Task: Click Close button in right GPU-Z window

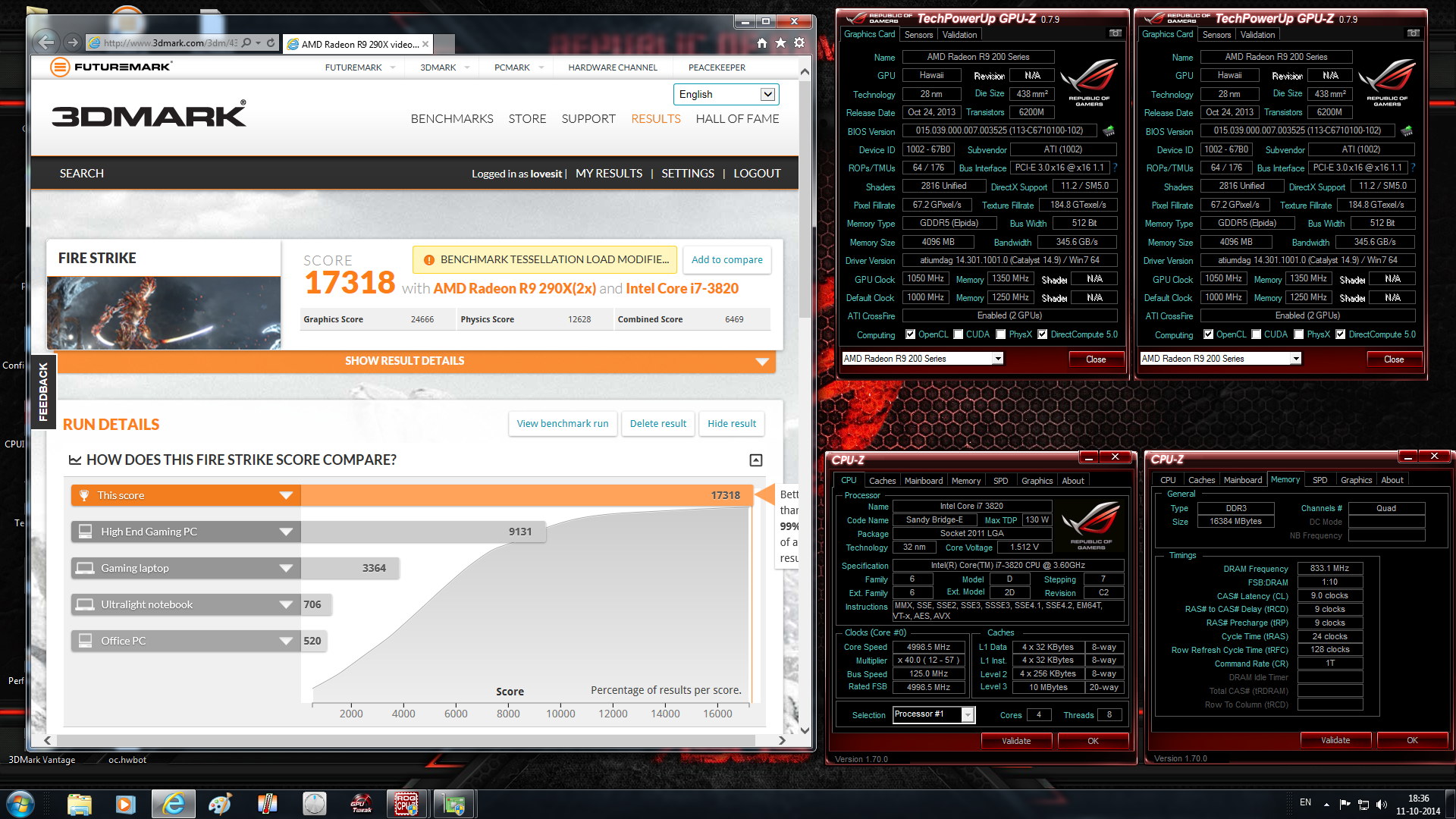Action: (x=1394, y=359)
